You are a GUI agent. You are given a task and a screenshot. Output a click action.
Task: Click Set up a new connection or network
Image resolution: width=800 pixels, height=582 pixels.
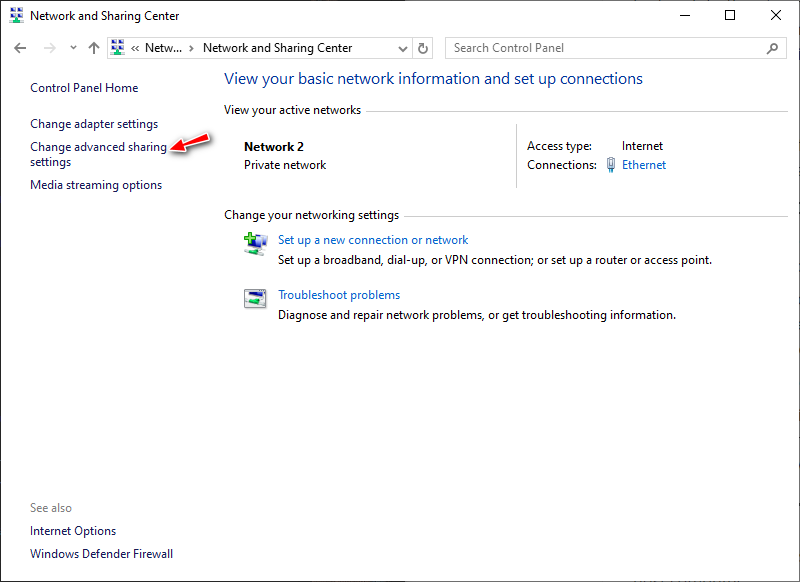373,240
